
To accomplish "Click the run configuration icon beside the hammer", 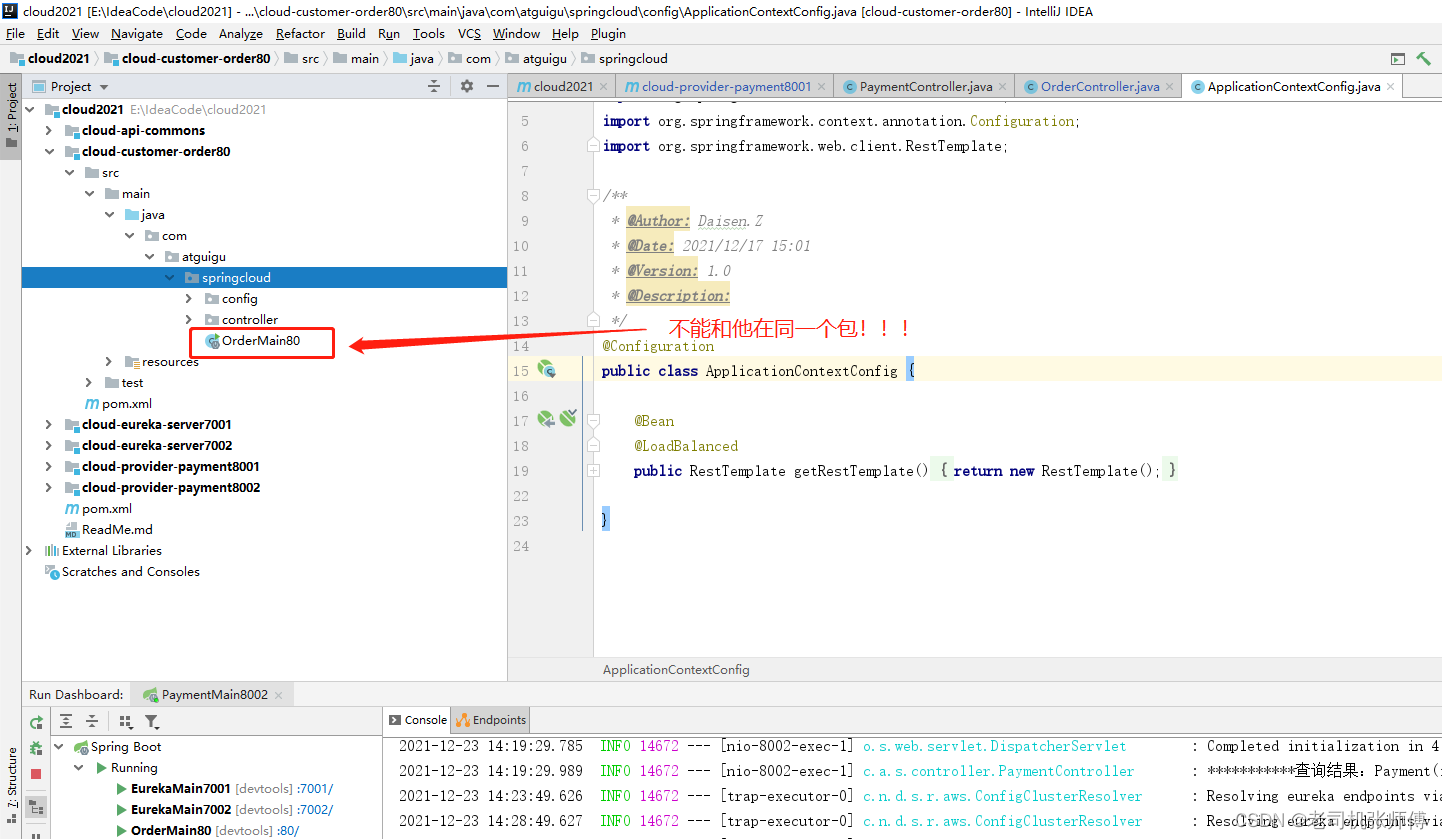I will pyautogui.click(x=1397, y=59).
